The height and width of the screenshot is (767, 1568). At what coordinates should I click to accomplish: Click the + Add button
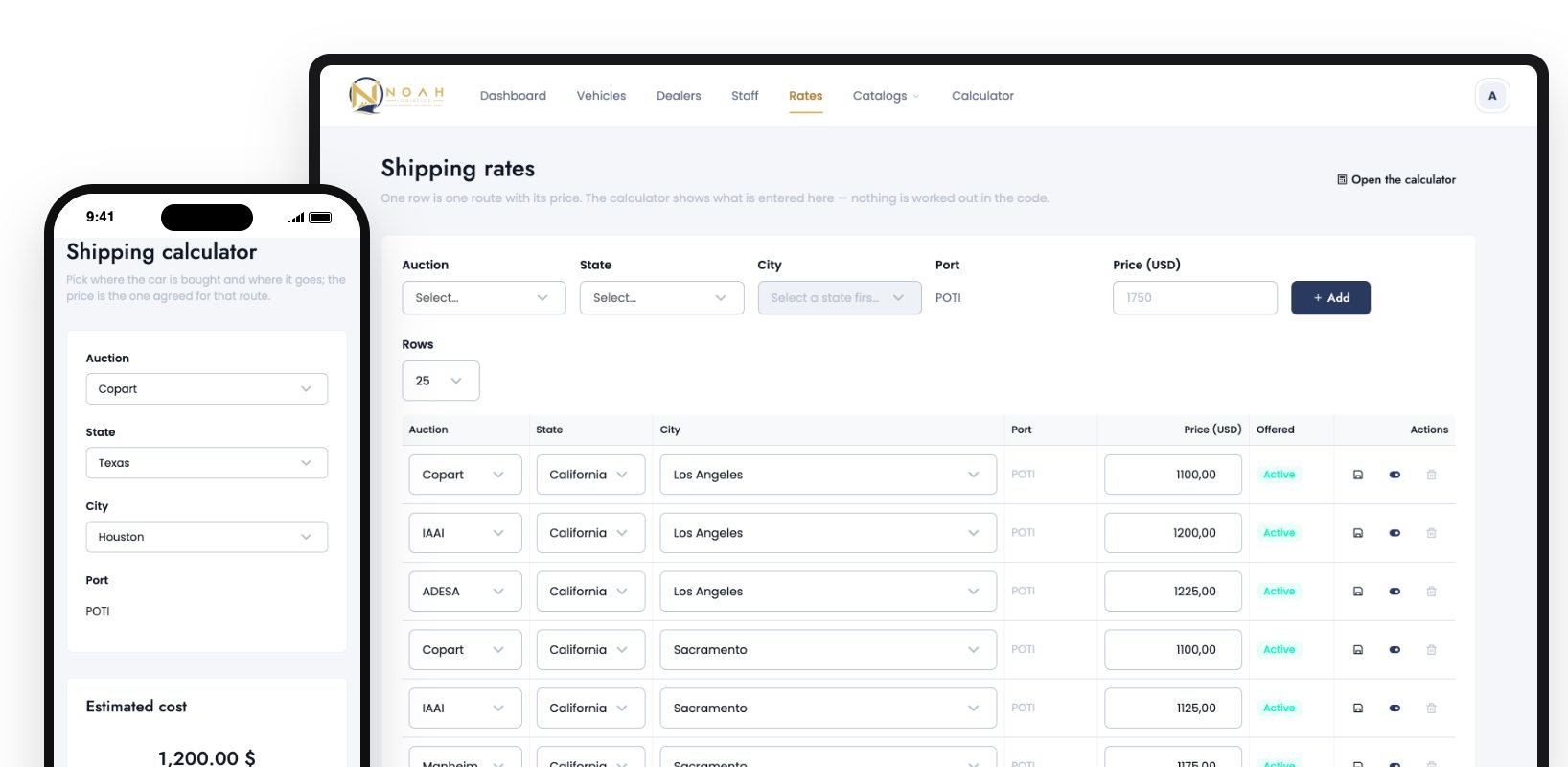[x=1330, y=298]
